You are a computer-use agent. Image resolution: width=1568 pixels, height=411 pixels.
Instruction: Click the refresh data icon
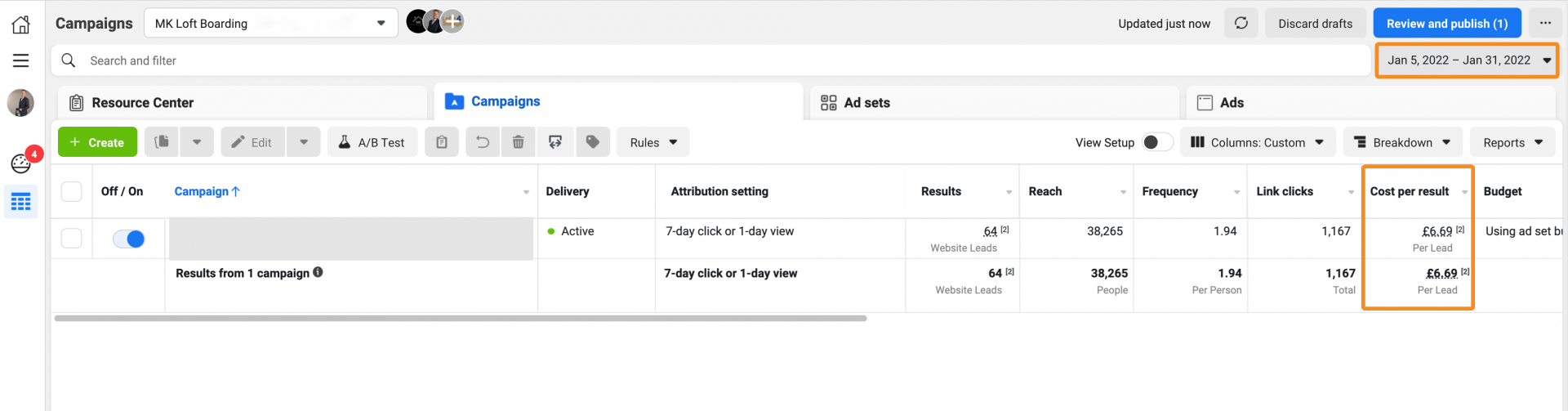tap(1241, 24)
